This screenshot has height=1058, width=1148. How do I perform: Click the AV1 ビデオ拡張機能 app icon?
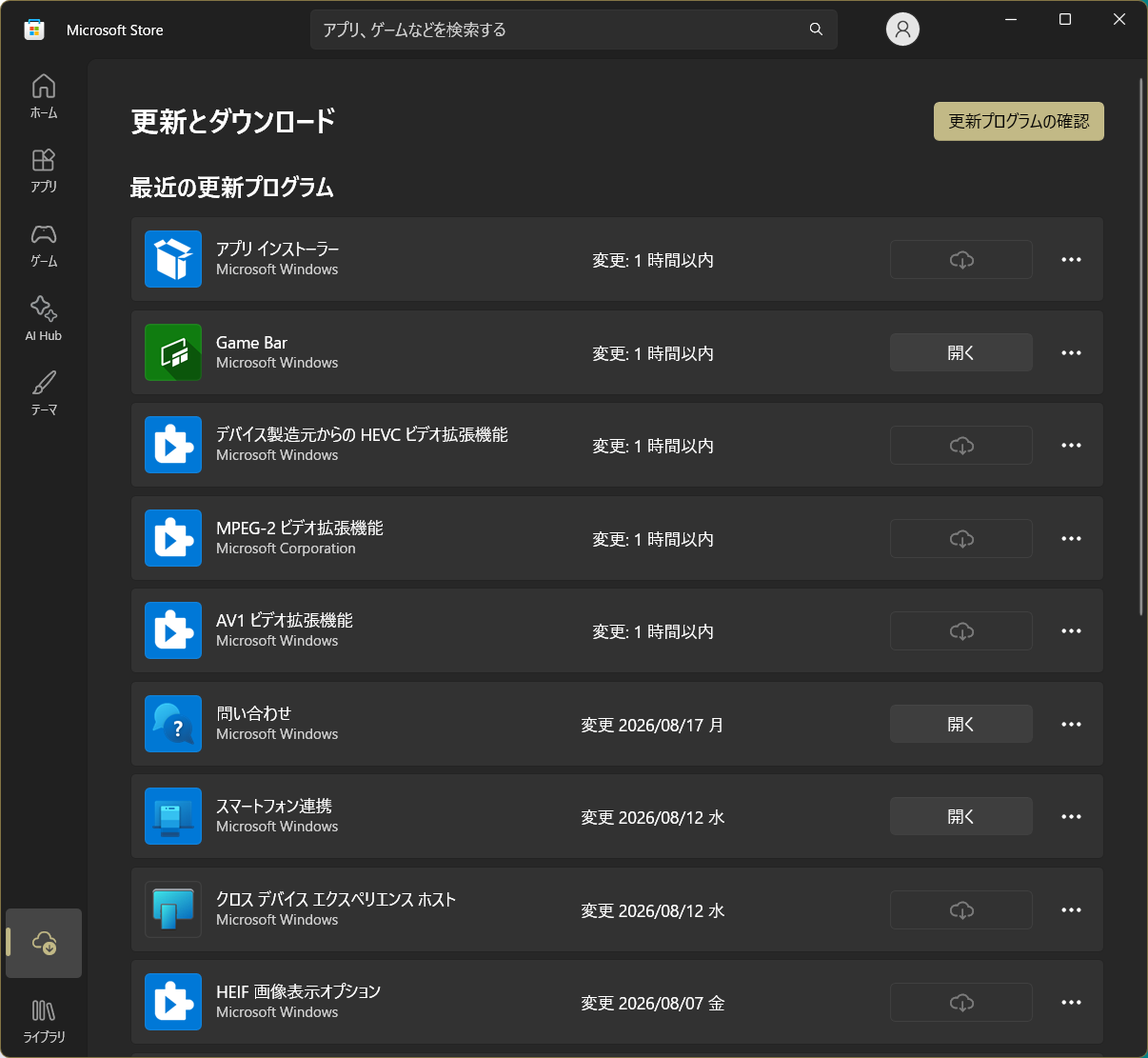point(173,630)
